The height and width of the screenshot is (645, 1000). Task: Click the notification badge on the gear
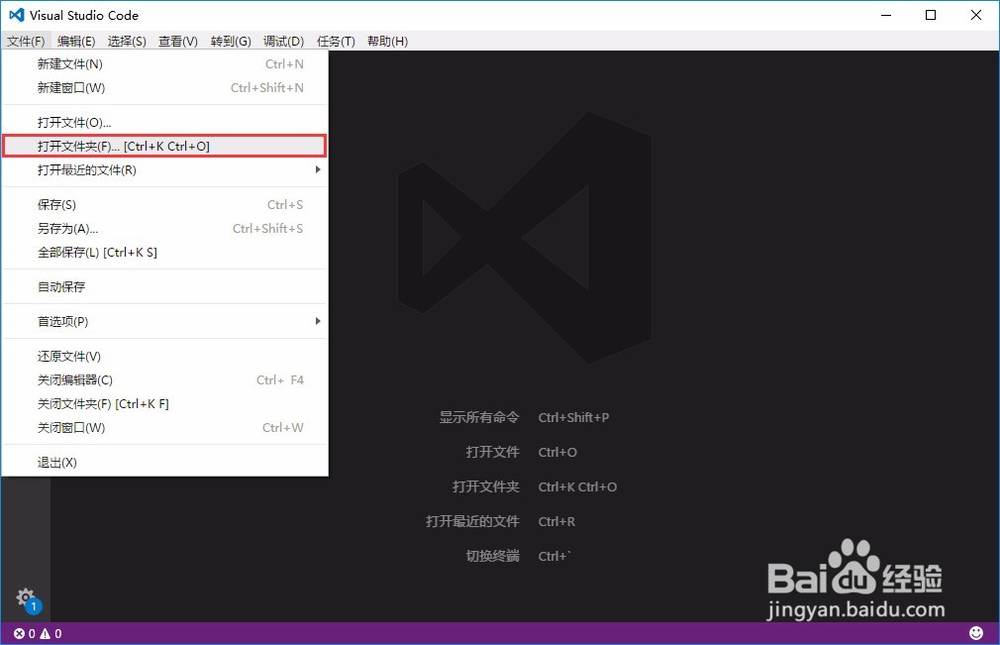tap(33, 604)
